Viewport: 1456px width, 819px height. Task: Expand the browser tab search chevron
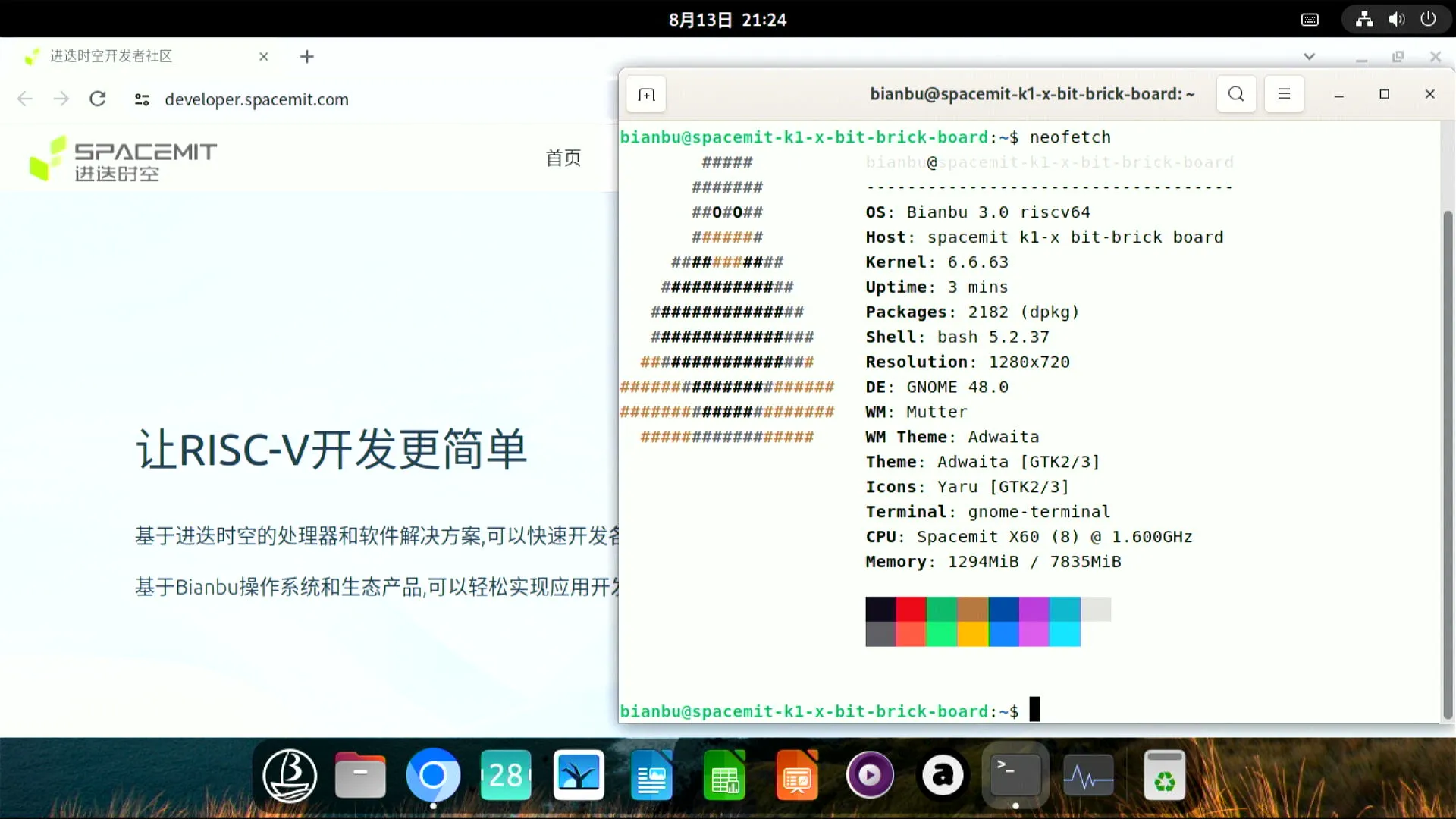(x=1309, y=57)
